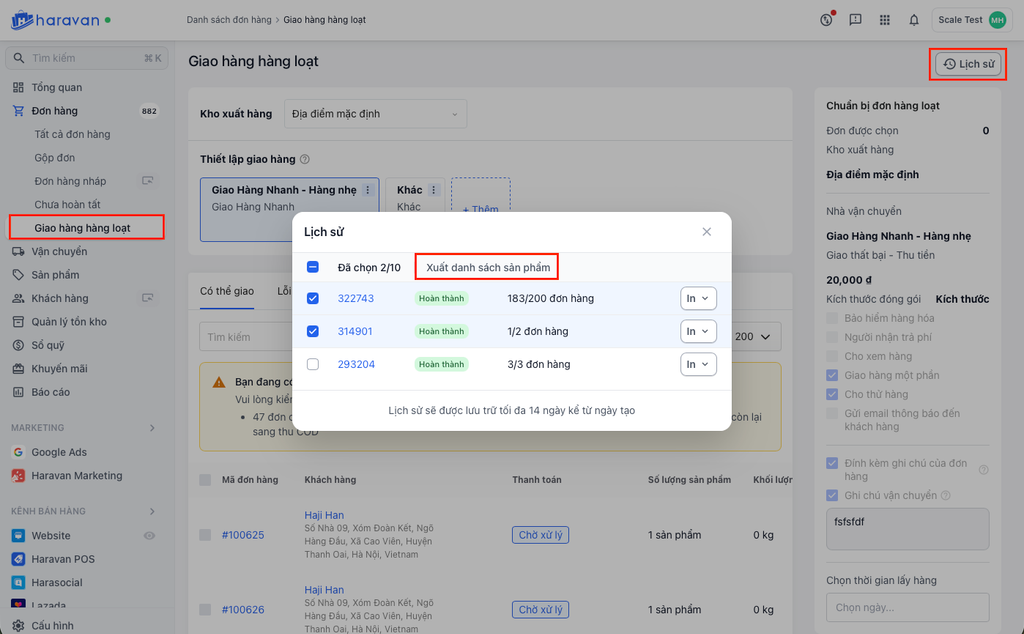Click the clock alert icon in header

826,19
